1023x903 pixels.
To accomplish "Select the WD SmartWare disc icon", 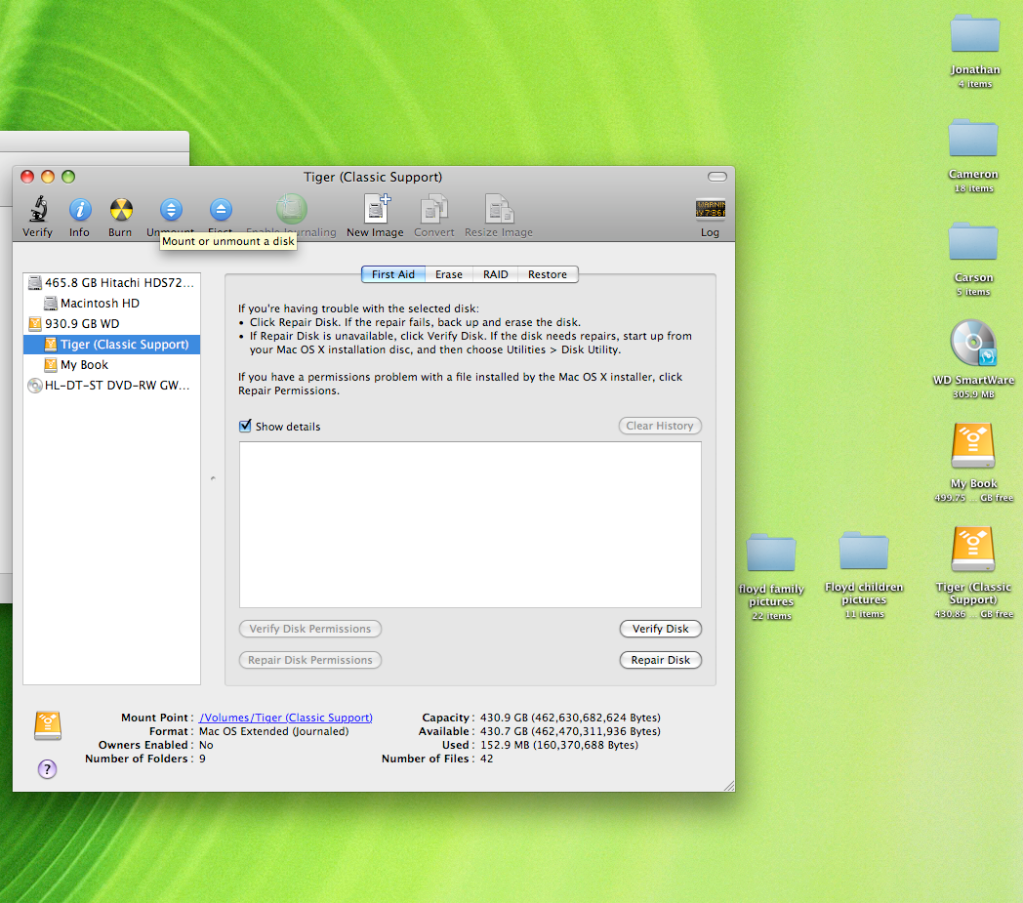I will click(973, 343).
